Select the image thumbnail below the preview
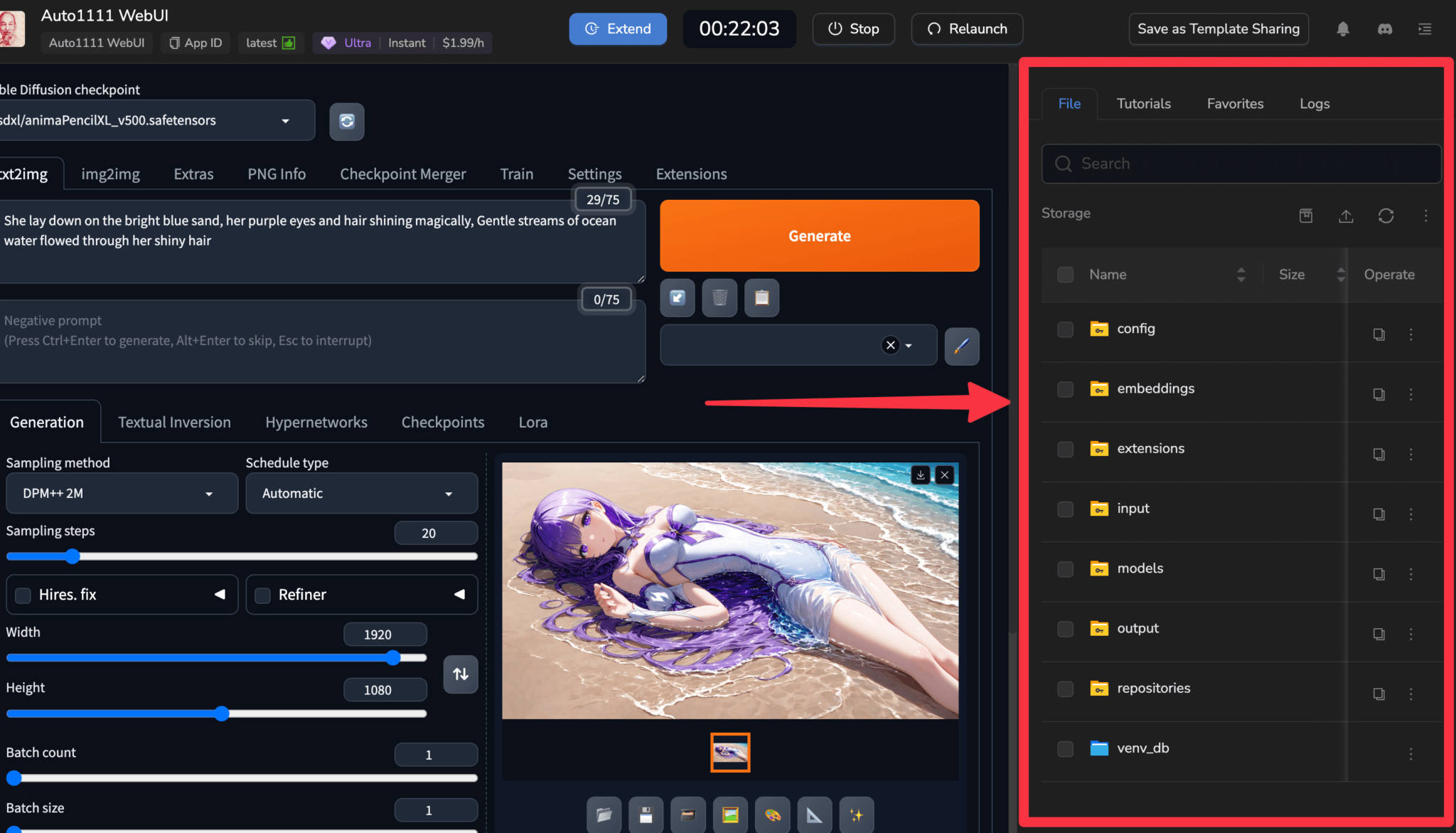 729,752
